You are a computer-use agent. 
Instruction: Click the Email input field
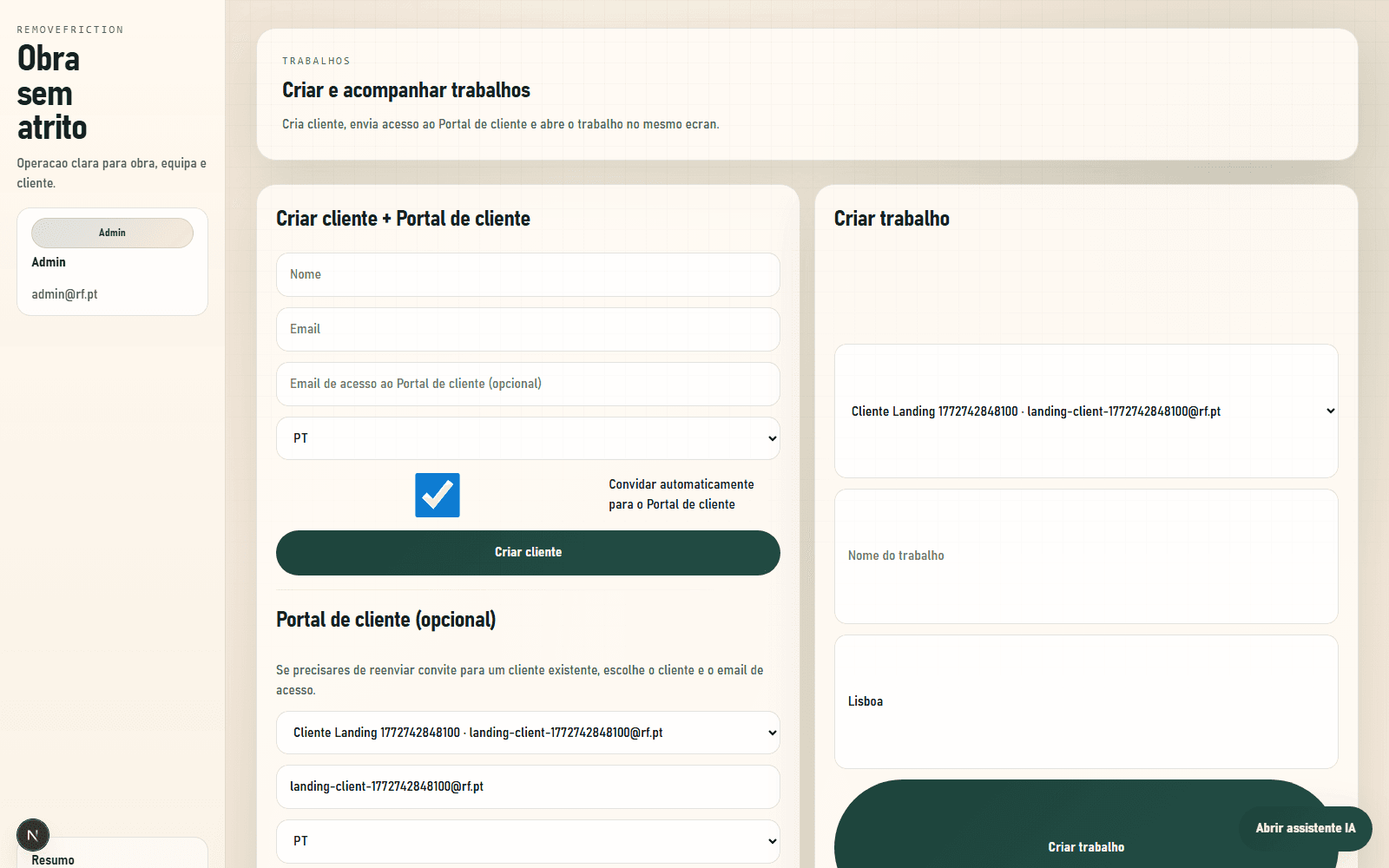click(x=527, y=329)
